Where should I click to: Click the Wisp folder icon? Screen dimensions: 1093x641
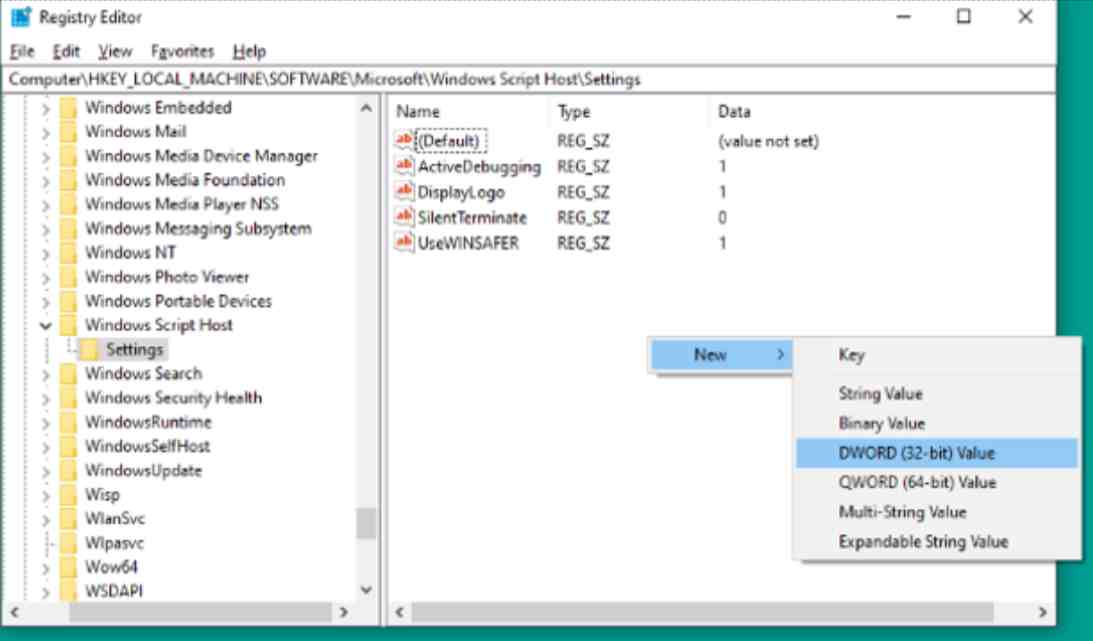68,495
